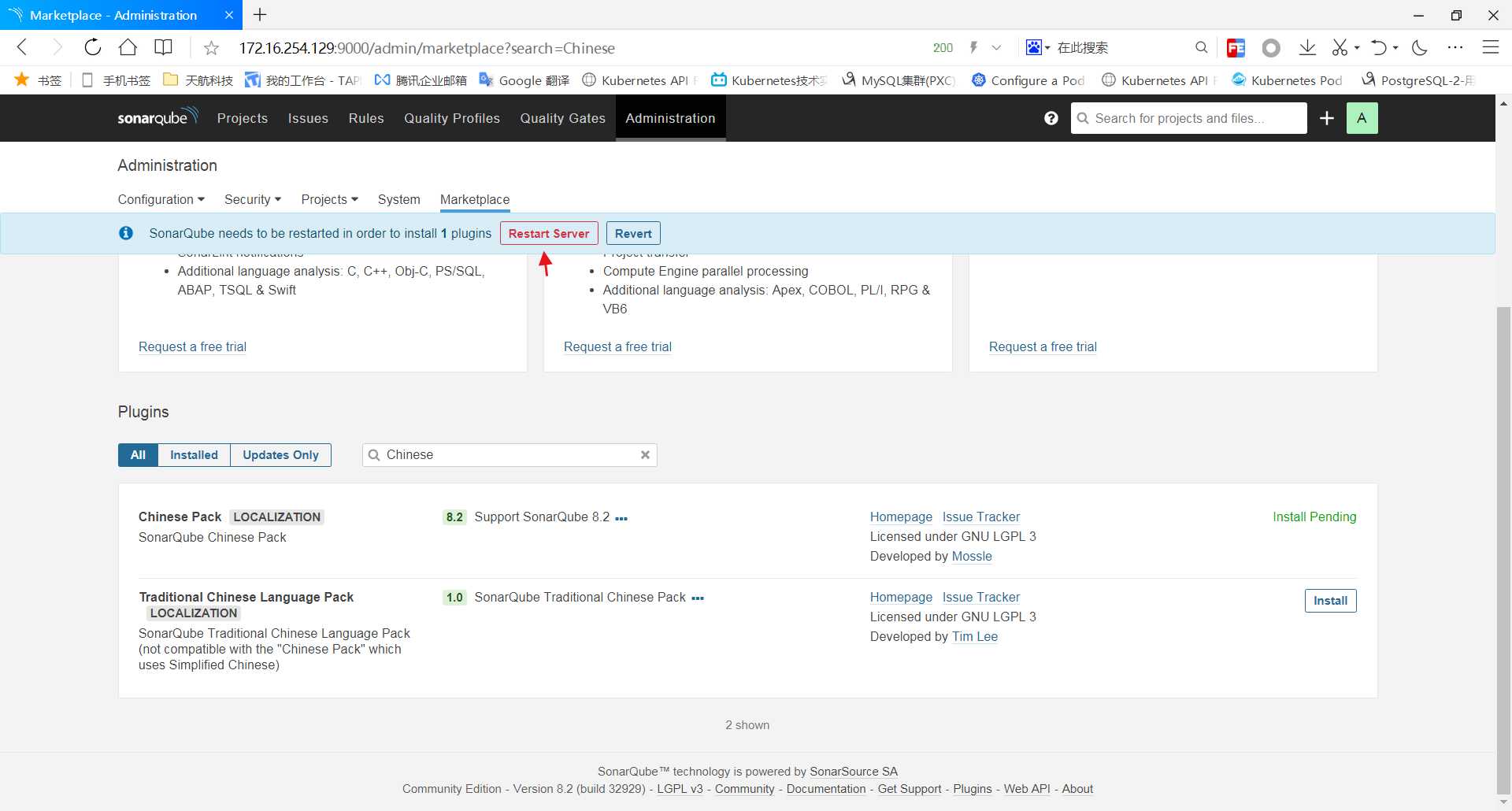Open SonarQube help question mark
Viewport: 1512px width, 811px height.
coord(1051,118)
